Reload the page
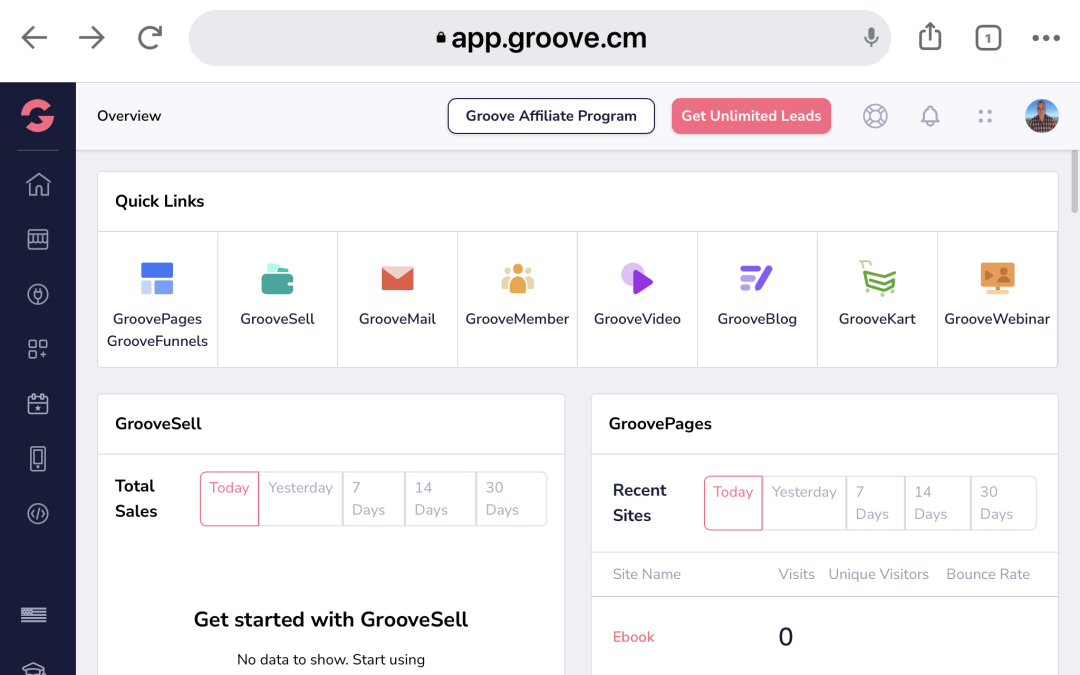 pos(149,37)
